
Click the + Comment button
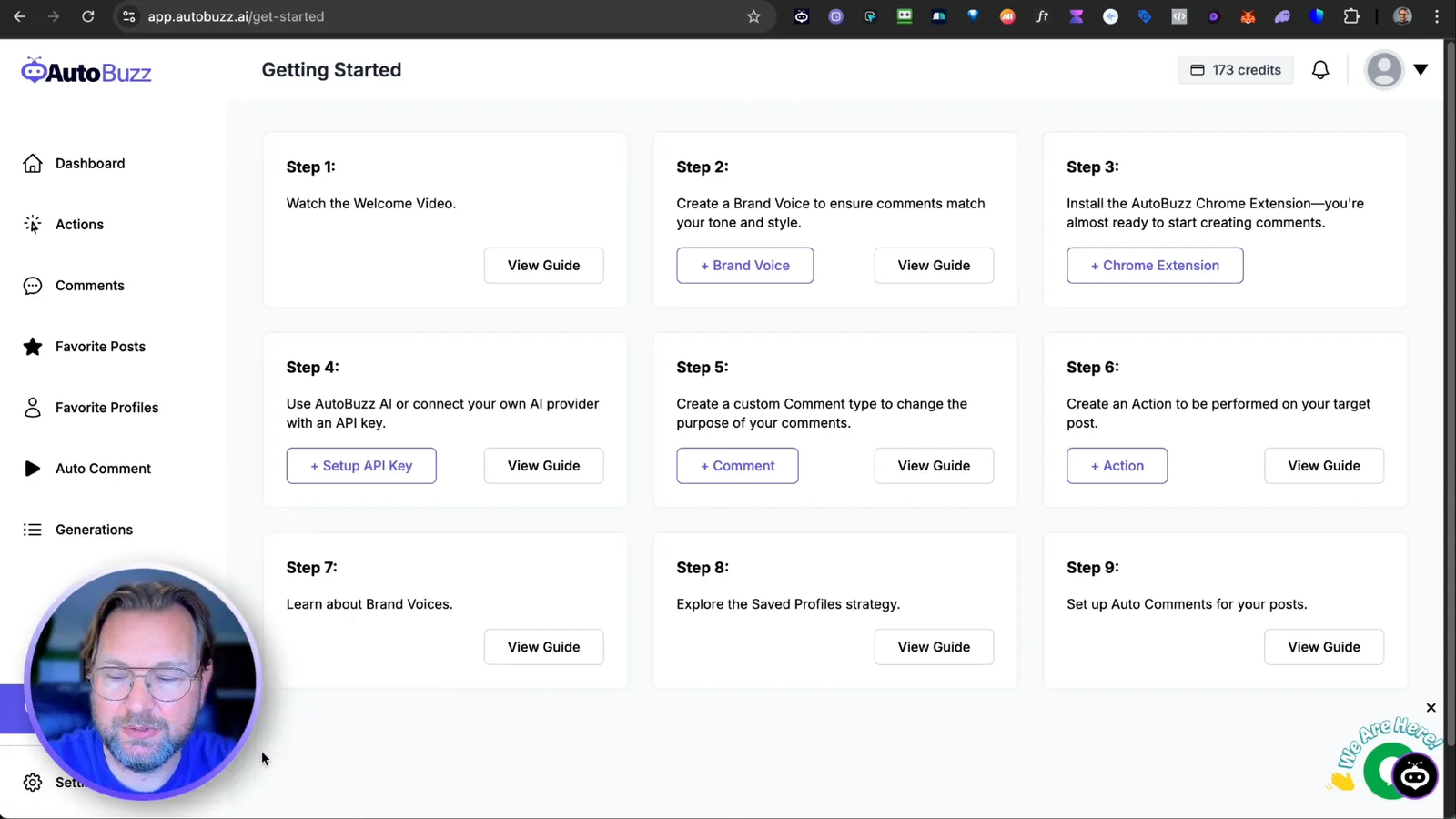click(737, 466)
